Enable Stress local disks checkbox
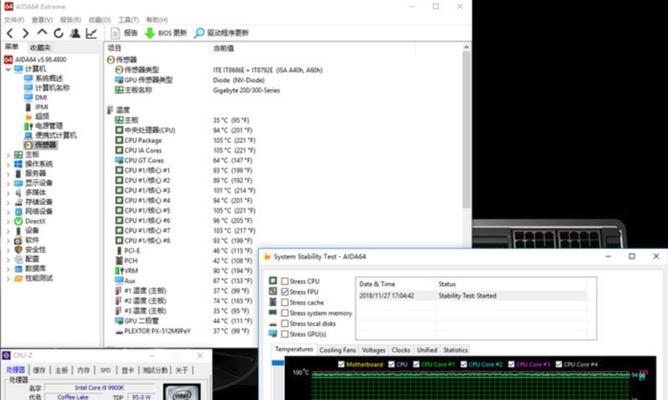The height and width of the screenshot is (400, 668). [x=285, y=324]
